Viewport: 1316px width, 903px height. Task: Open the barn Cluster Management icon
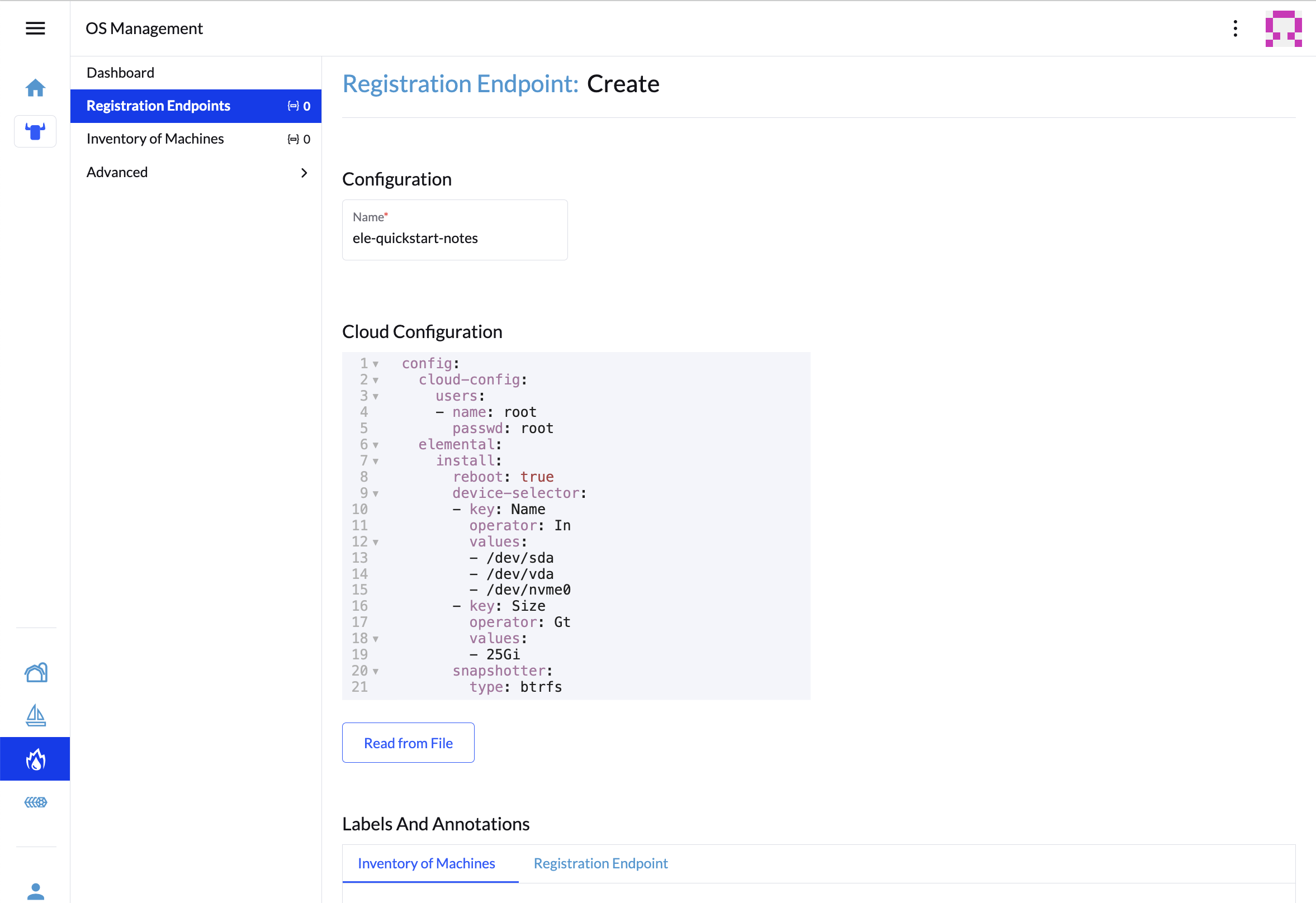coord(36,673)
